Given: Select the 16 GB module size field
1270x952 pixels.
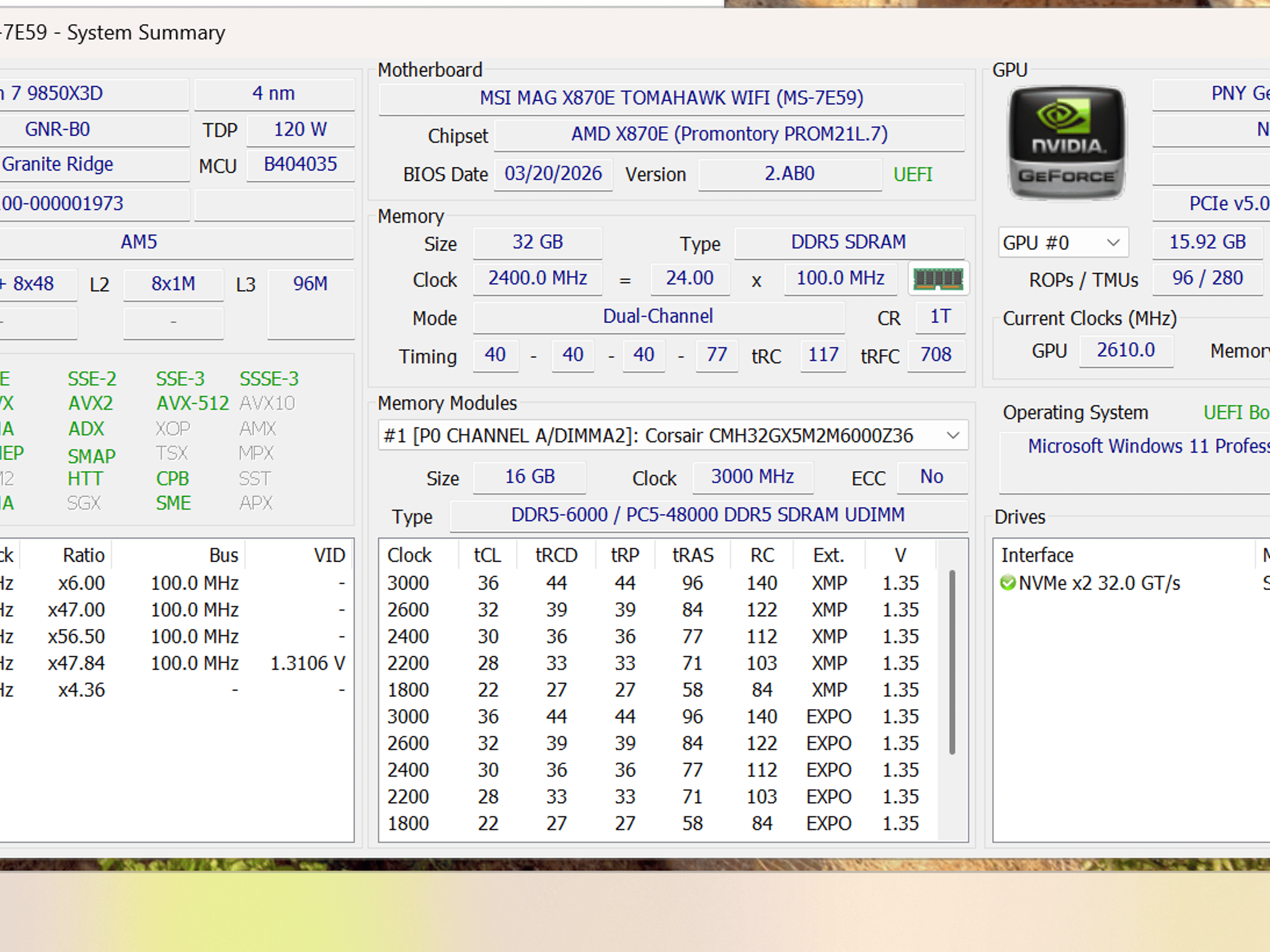Looking at the screenshot, I should [x=530, y=477].
